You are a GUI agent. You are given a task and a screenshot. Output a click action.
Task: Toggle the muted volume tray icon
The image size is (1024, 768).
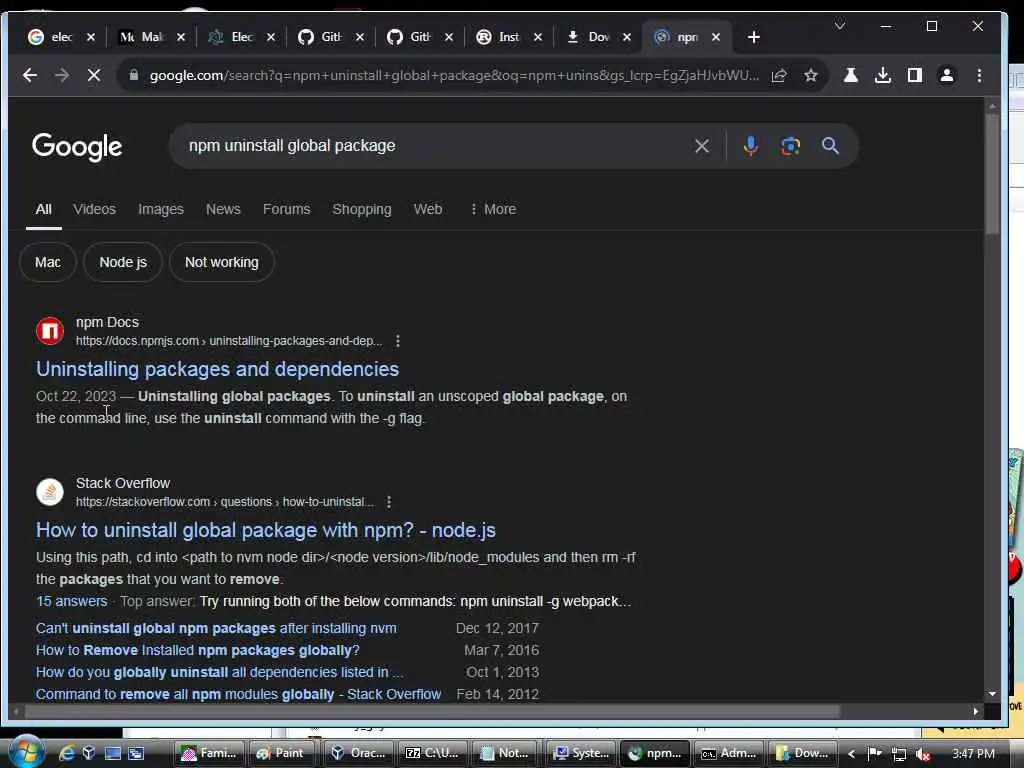coord(922,754)
